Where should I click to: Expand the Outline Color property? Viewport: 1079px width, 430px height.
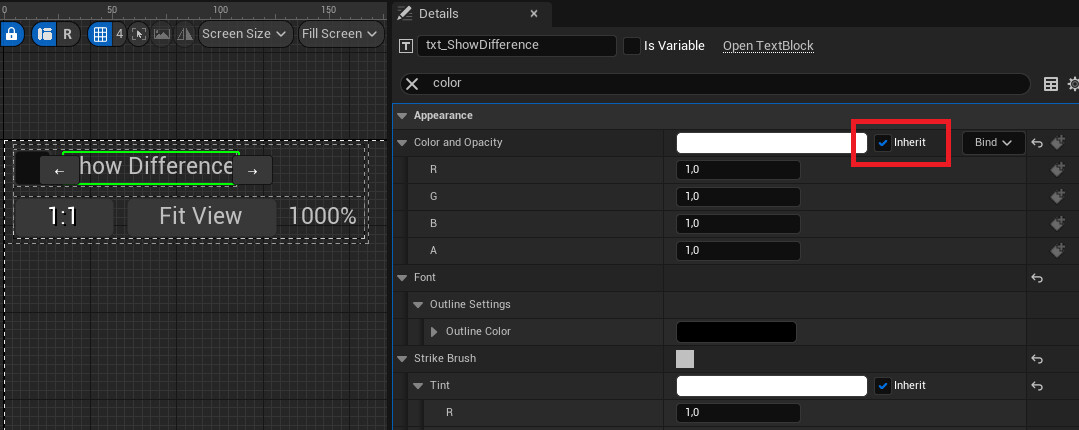click(434, 332)
